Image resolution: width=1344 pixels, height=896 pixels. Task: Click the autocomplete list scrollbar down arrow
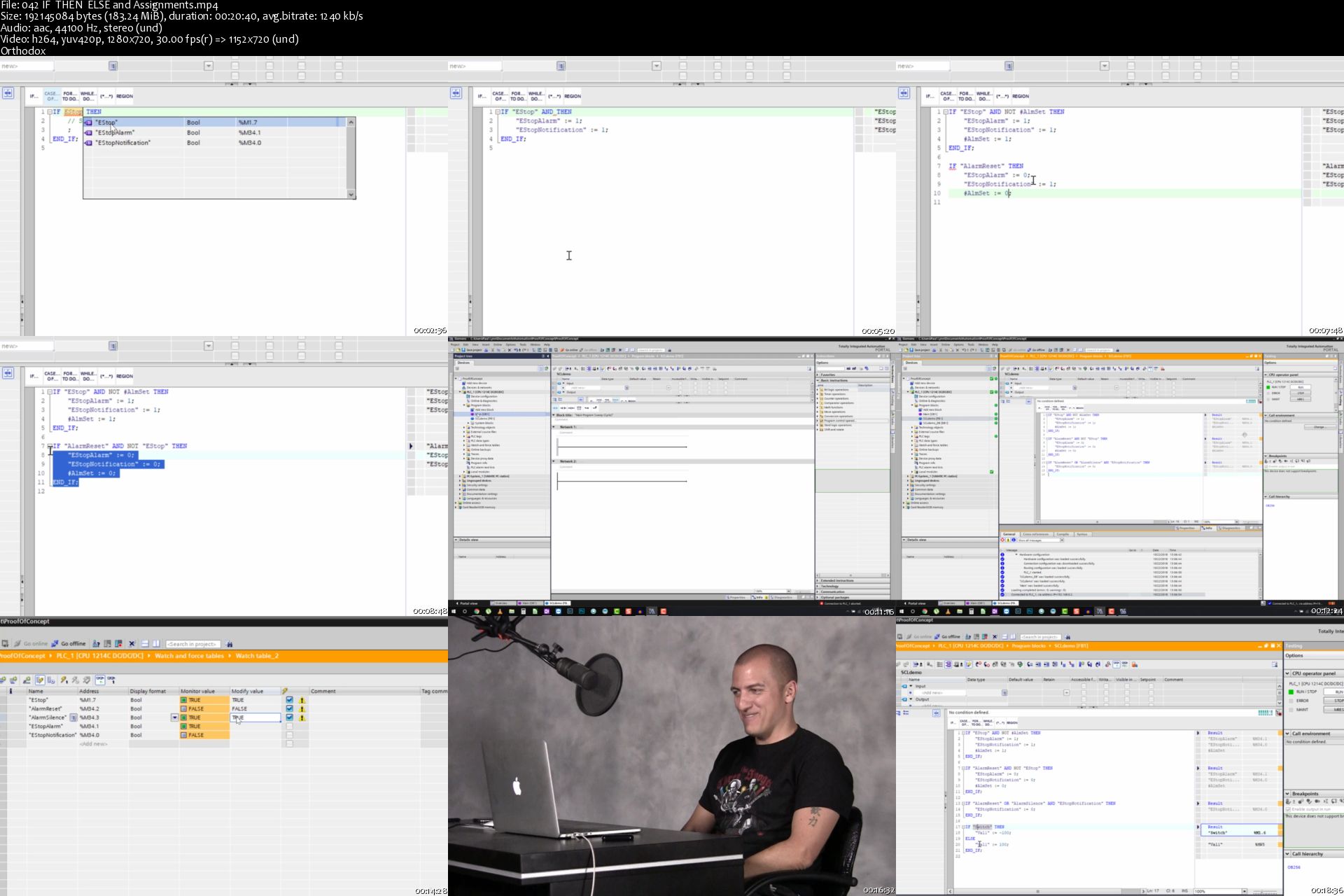click(x=351, y=195)
